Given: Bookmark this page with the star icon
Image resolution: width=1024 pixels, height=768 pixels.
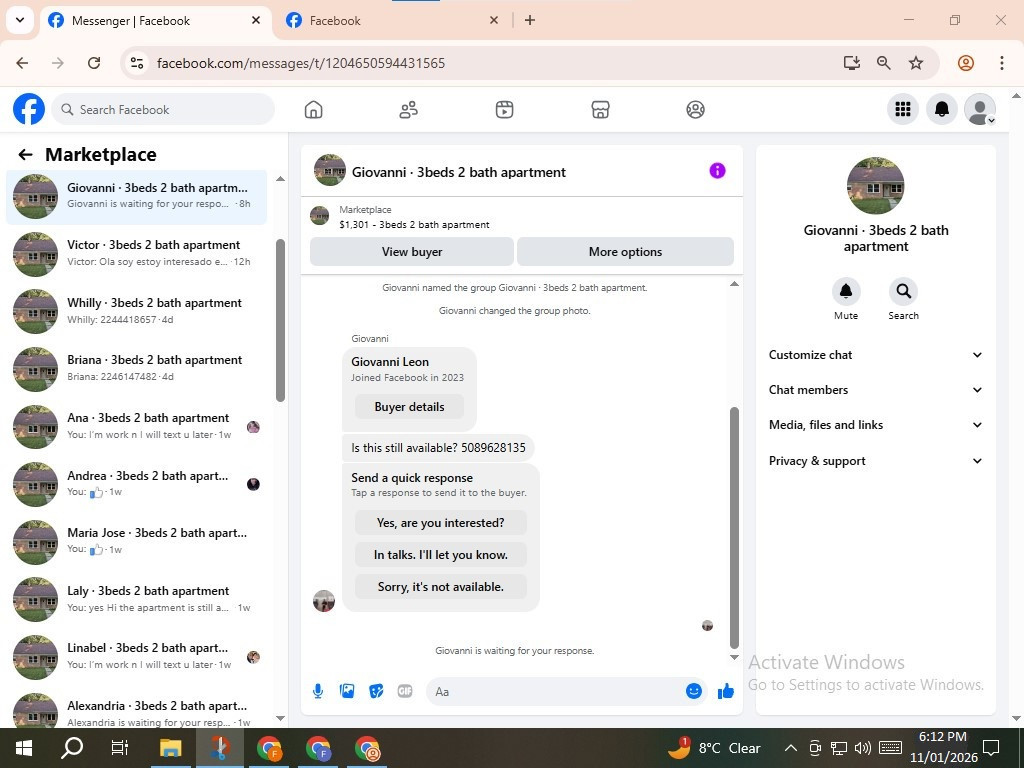Looking at the screenshot, I should (x=916, y=63).
